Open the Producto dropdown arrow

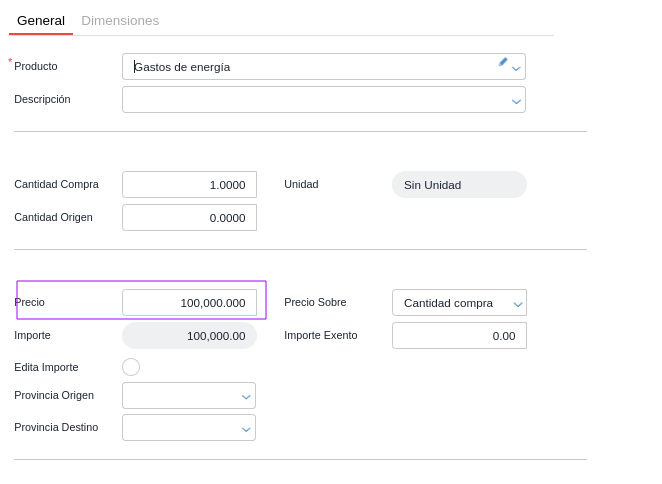(x=516, y=68)
